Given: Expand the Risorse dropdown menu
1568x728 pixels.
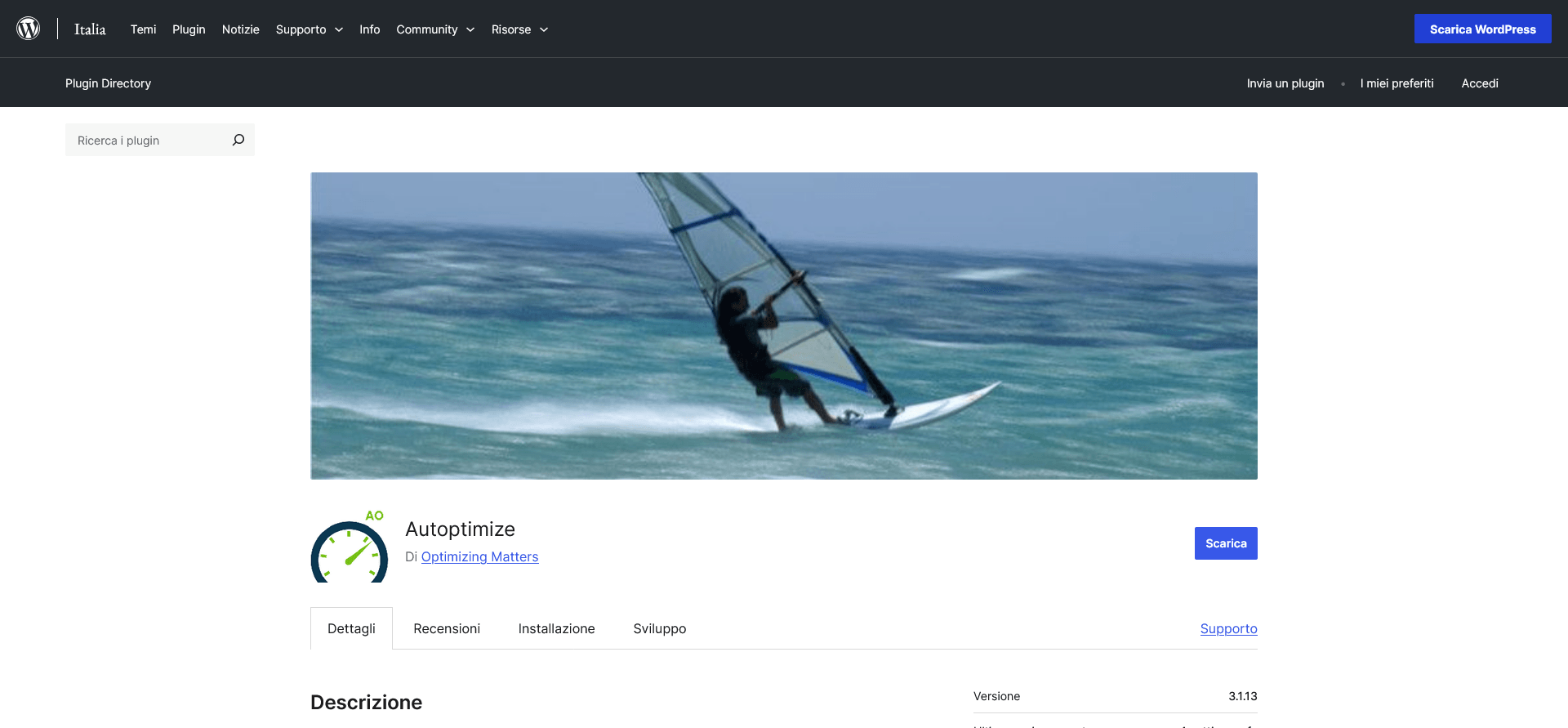Looking at the screenshot, I should (519, 29).
